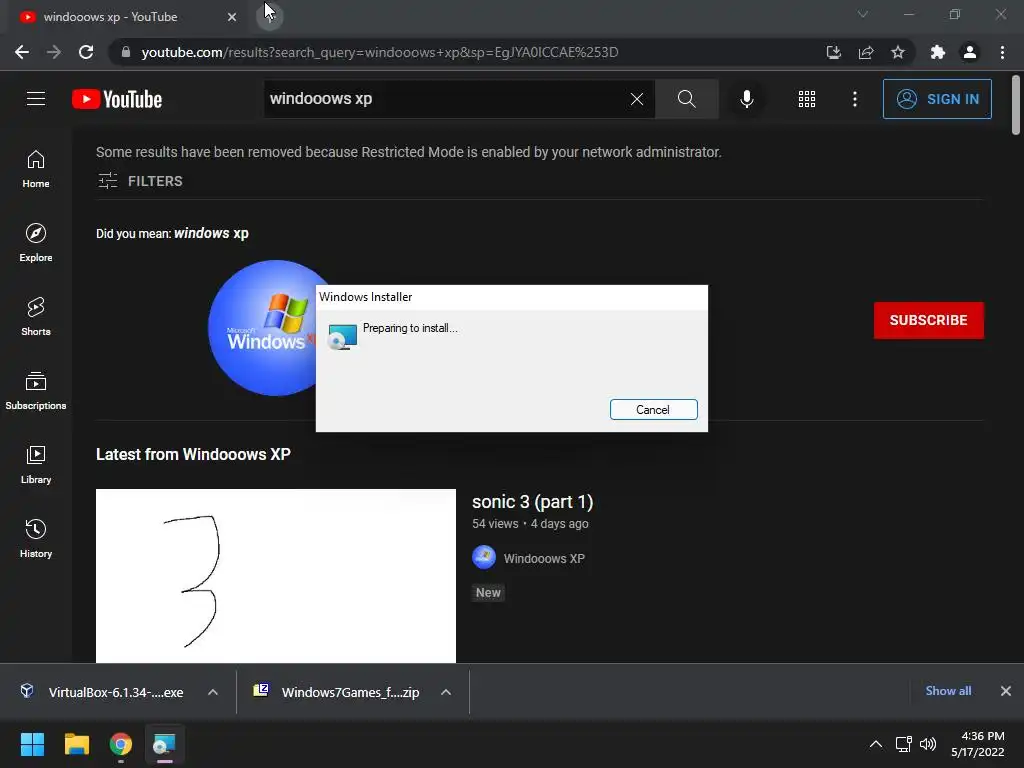Screen dimensions: 1024x768
Task: Open the YouTube apps grid
Action: click(x=807, y=99)
